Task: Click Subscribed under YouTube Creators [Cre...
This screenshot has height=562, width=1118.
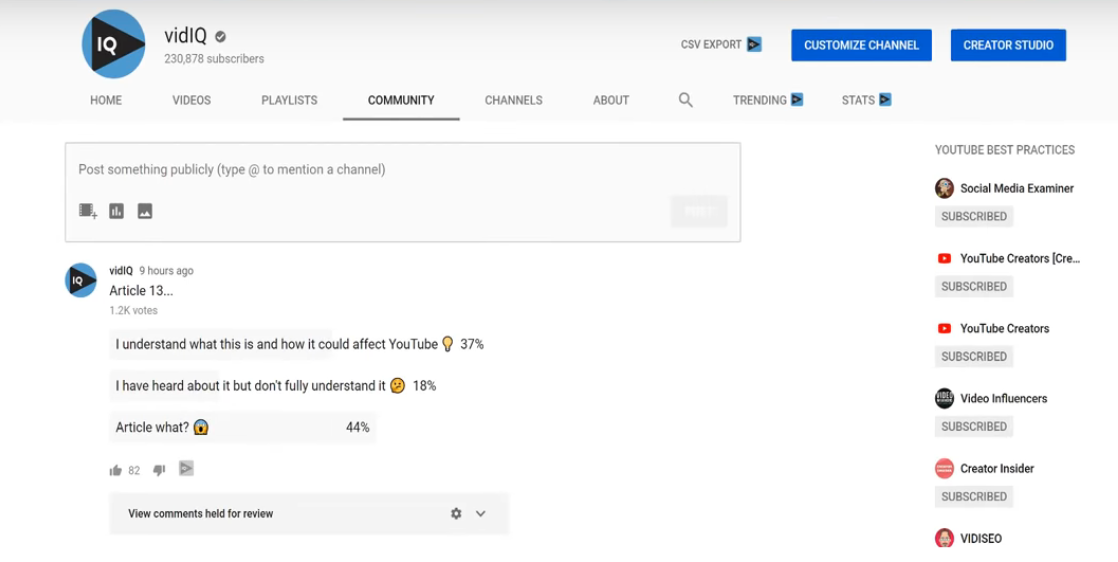Action: (974, 286)
